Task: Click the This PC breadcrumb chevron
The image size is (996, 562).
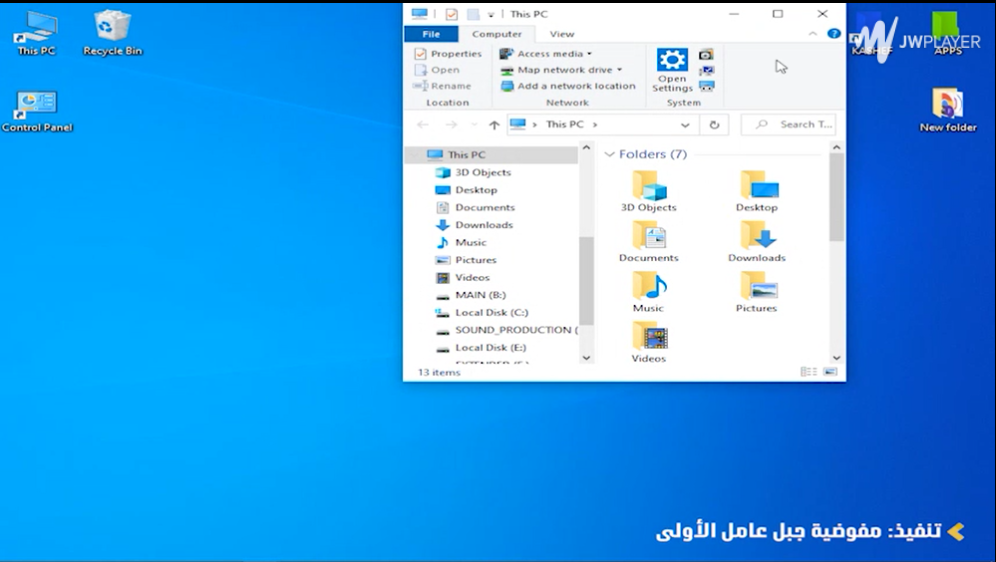Action: pos(595,124)
